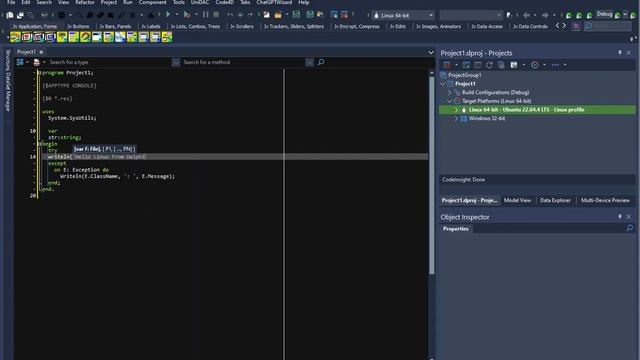Select ProjectGroup1 in project tree

(x=464, y=75)
